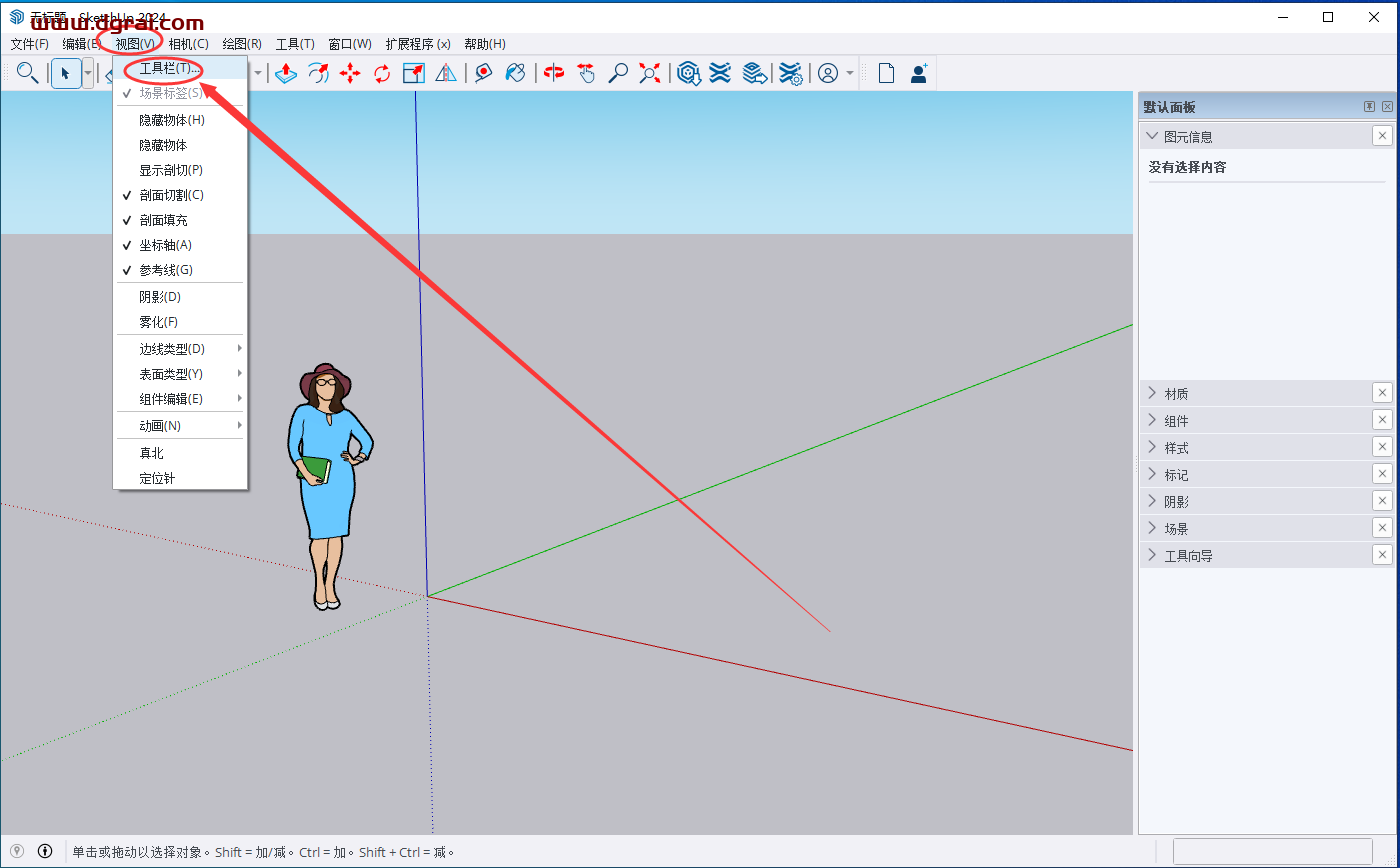Collapse the 图元信息 panel
Viewport: 1400px width, 868px height.
coord(1153,136)
